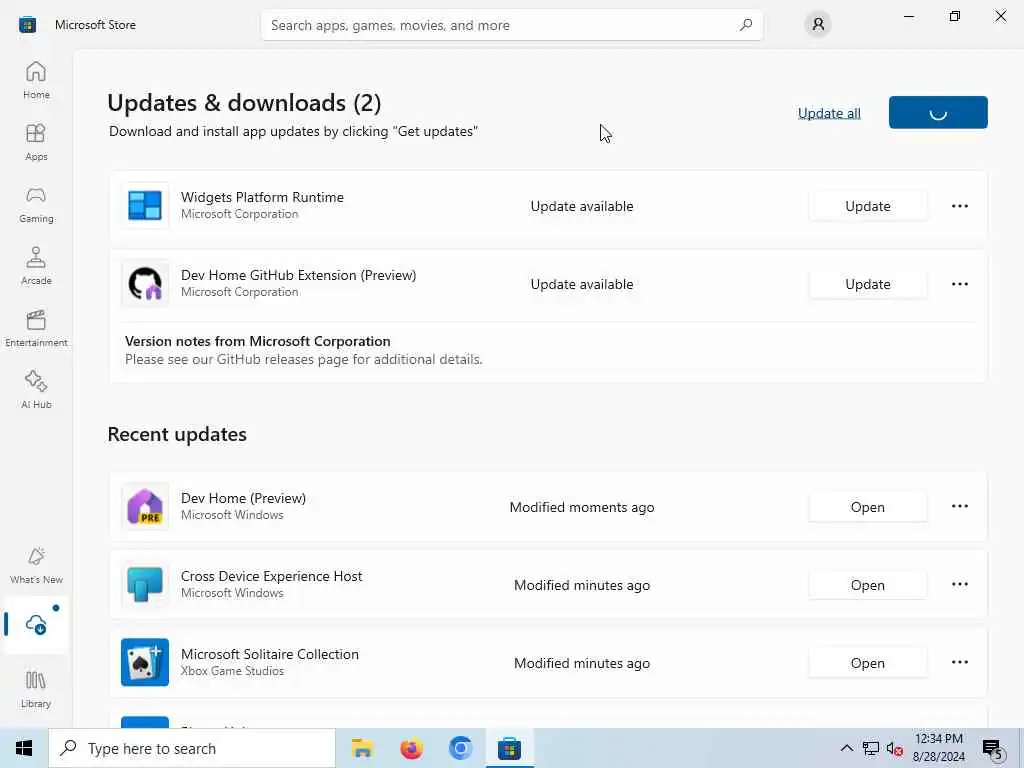This screenshot has height=768, width=1024.
Task: Click the Microsoft Solitaire Collection title
Action: pyautogui.click(x=270, y=654)
